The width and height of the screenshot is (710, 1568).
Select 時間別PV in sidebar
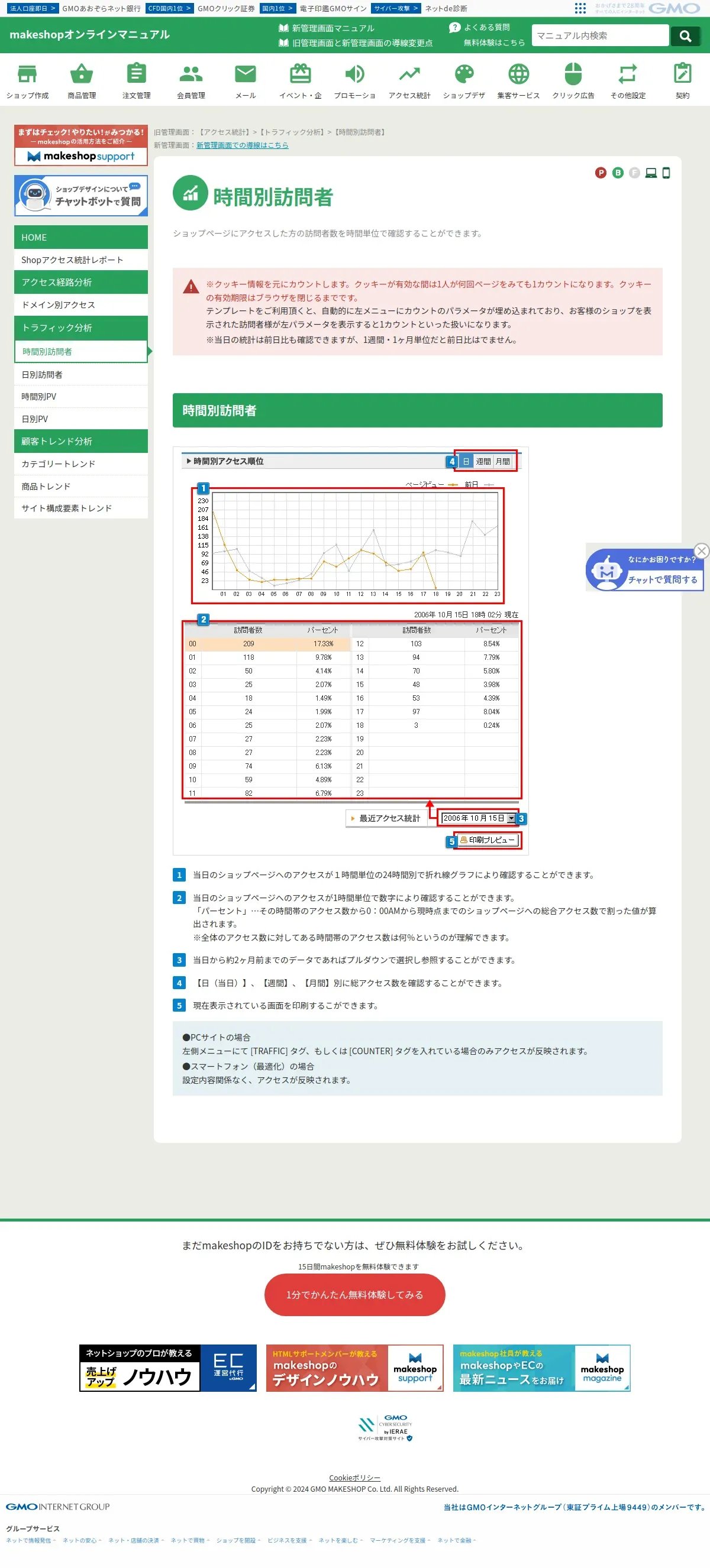click(x=81, y=397)
